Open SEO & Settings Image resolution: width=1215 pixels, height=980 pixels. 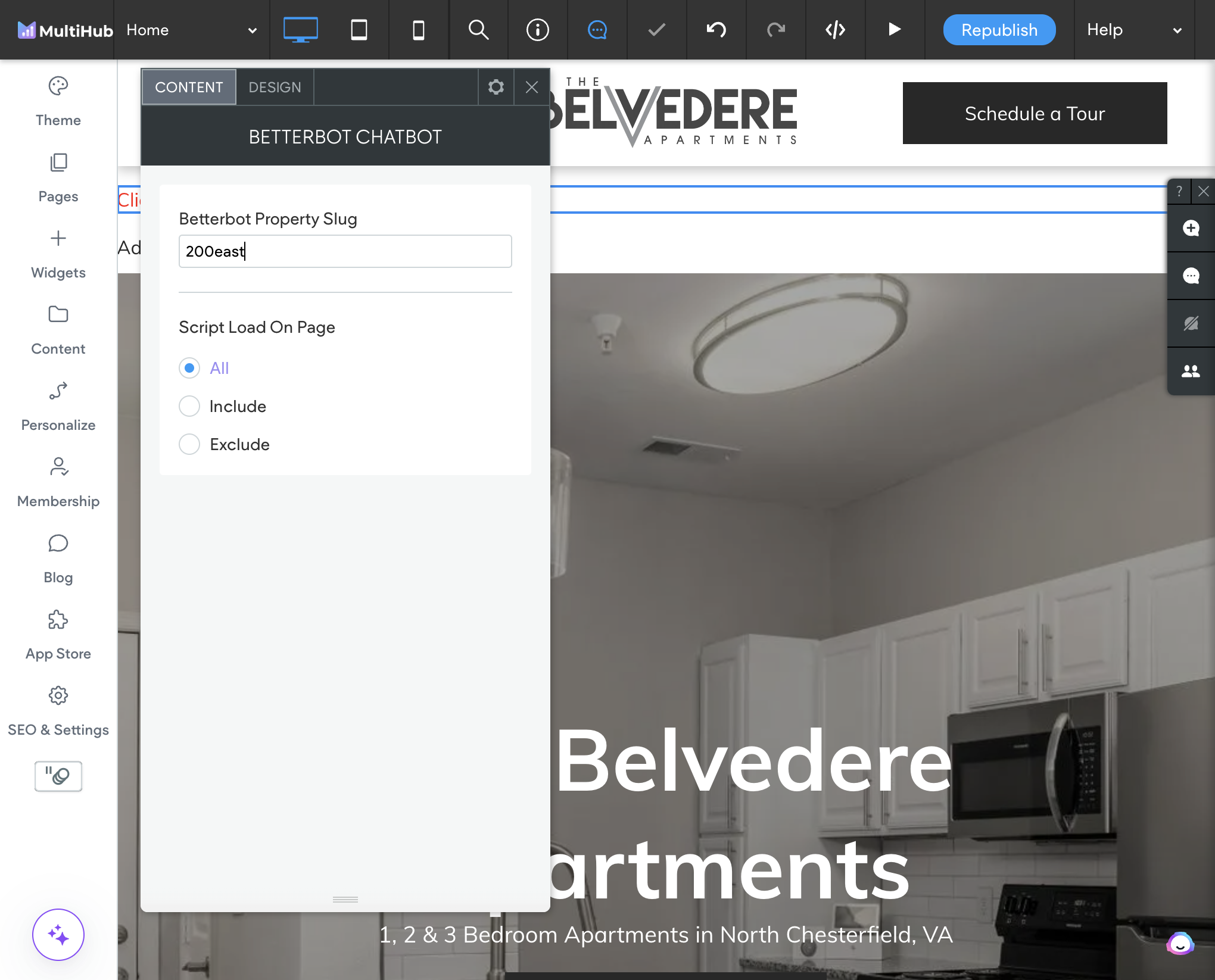(58, 711)
